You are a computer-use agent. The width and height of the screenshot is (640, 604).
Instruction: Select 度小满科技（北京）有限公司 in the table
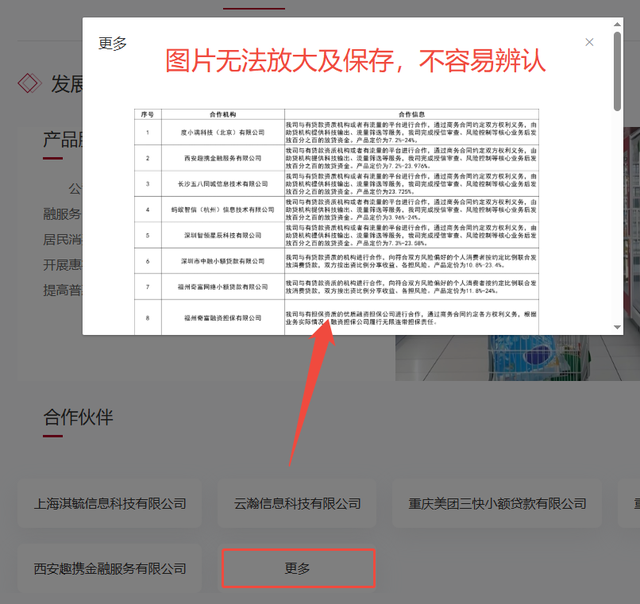[223, 132]
